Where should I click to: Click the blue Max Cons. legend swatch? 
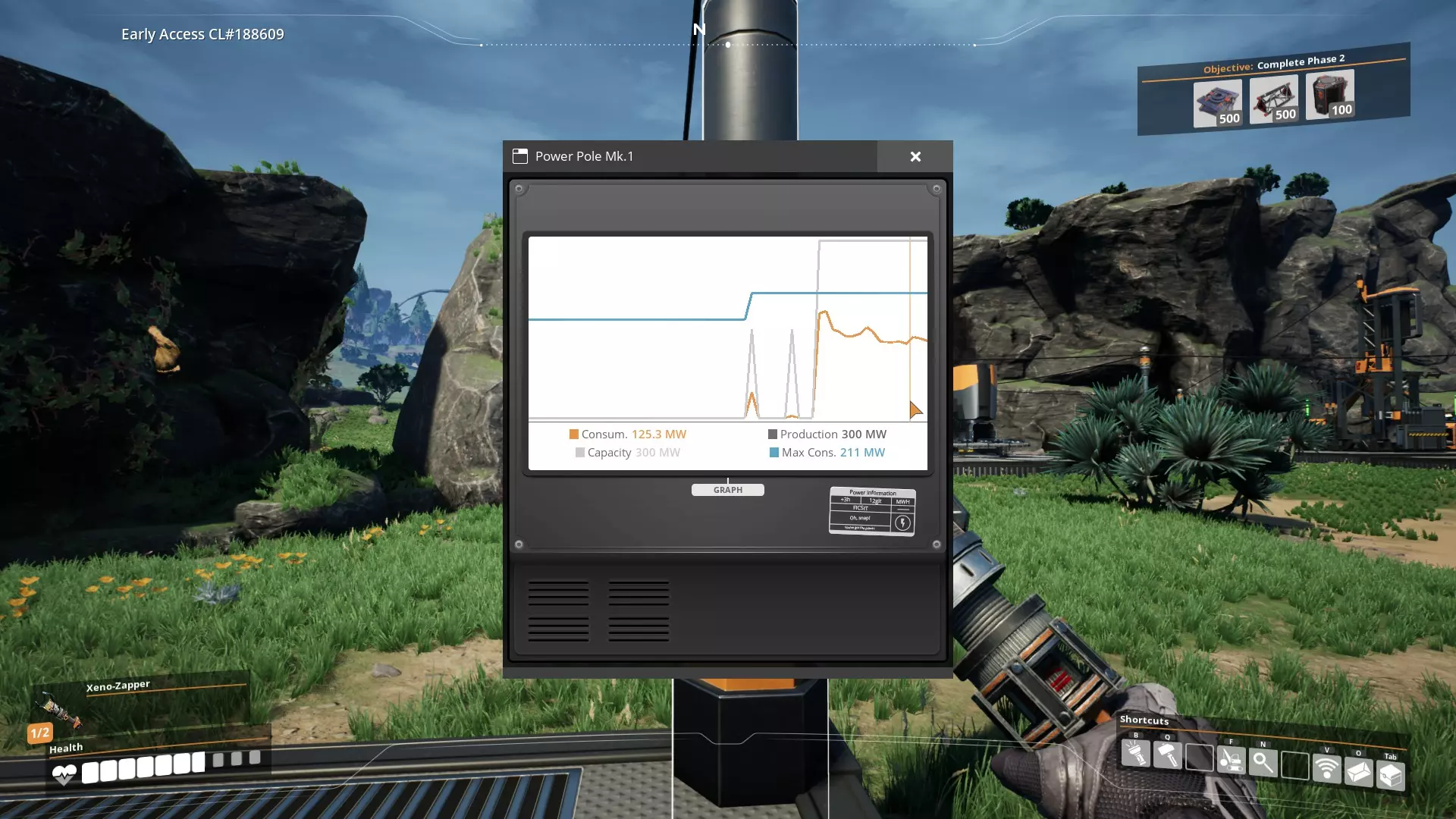[x=774, y=453]
